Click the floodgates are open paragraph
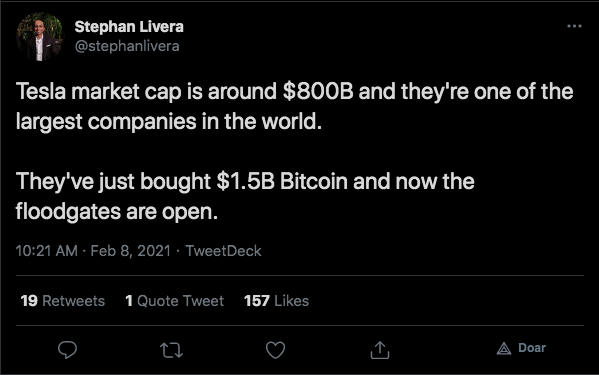The image size is (599, 375). coord(245,196)
